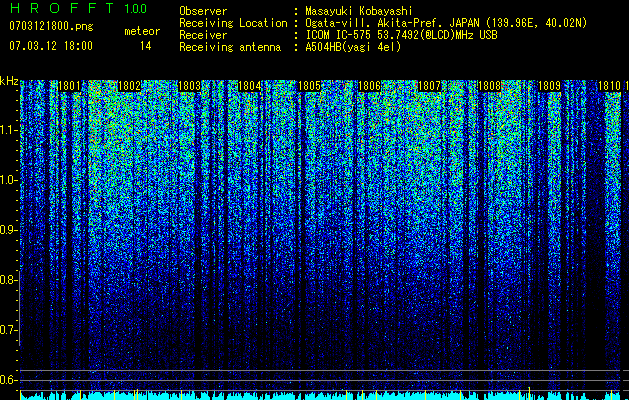The width and height of the screenshot is (629, 400).
Task: Click the 1802 time marker
Action: pos(130,86)
